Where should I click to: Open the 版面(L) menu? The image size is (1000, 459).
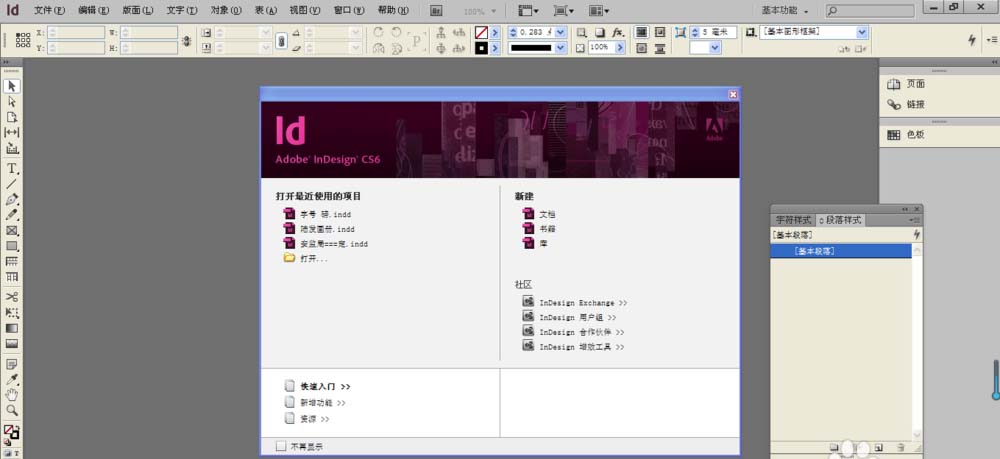138,11
